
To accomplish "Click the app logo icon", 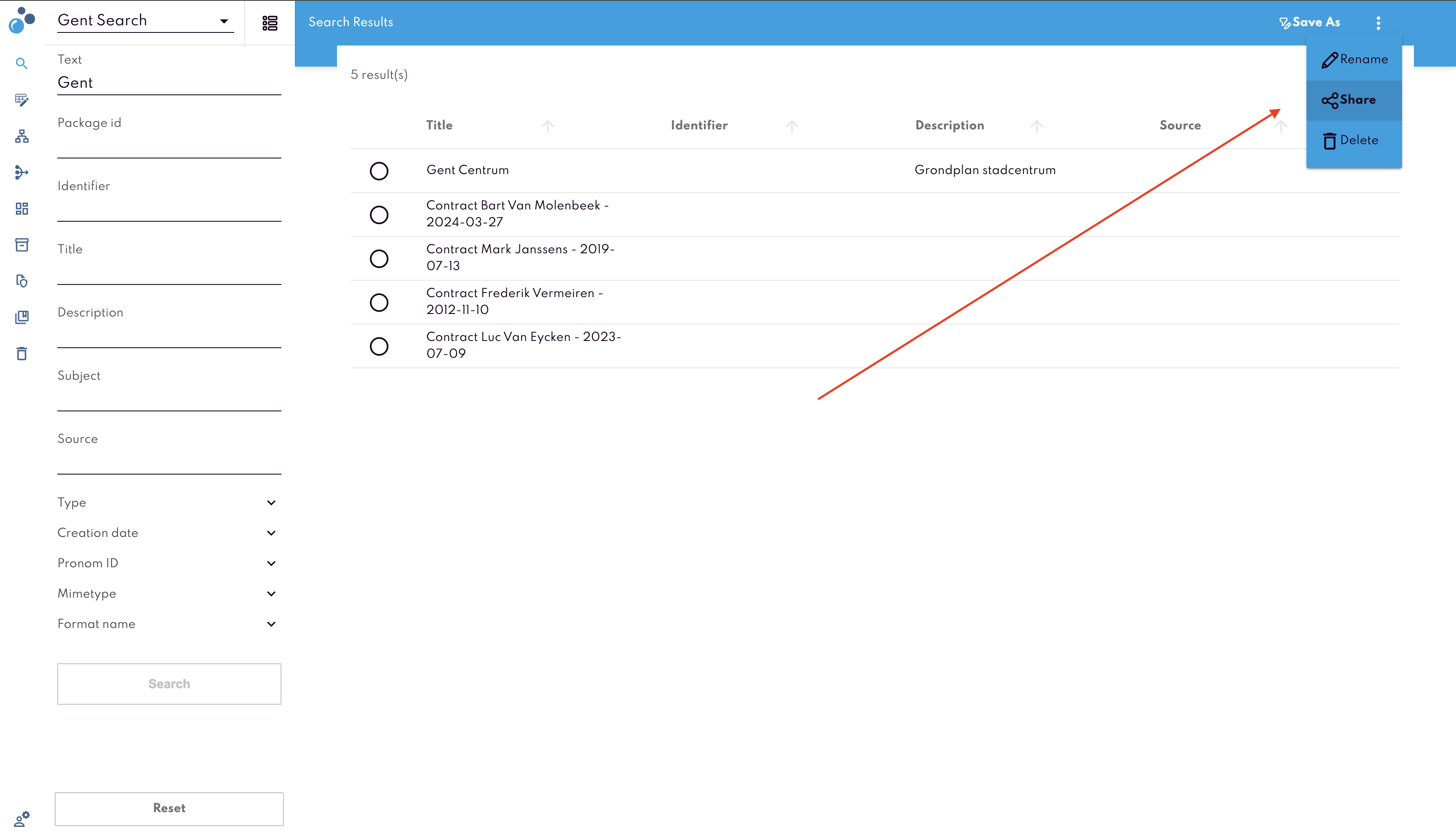I will tap(22, 20).
